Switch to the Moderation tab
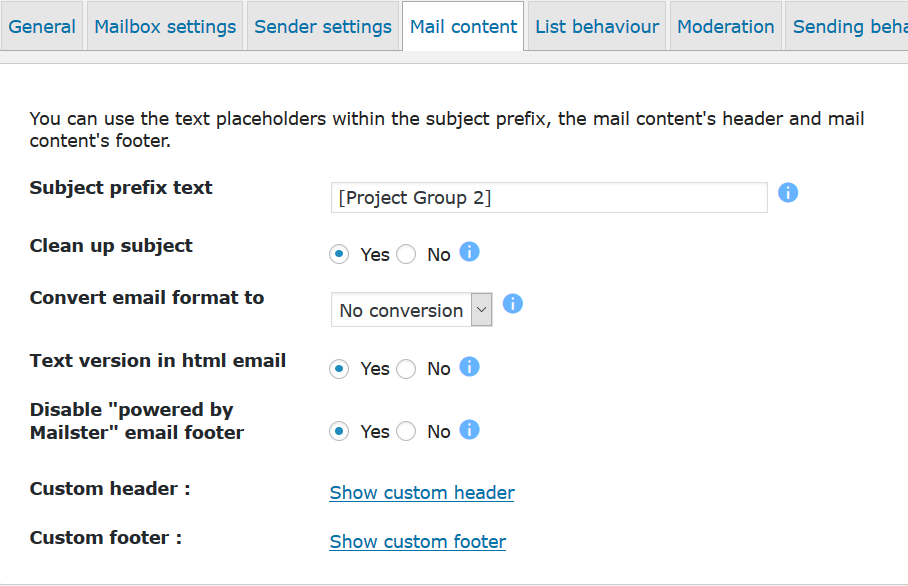 click(x=725, y=27)
